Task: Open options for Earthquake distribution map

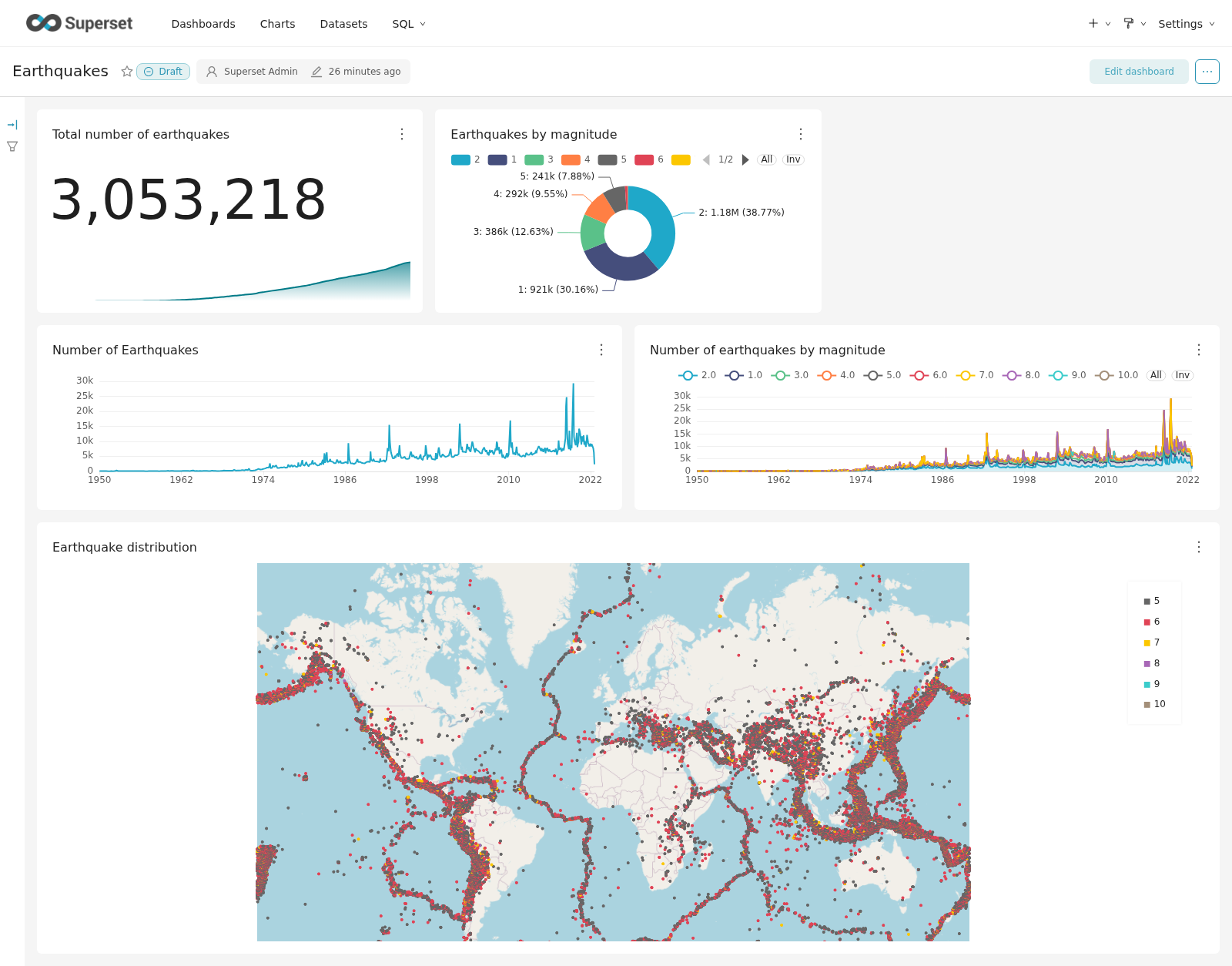Action: 1199,547
